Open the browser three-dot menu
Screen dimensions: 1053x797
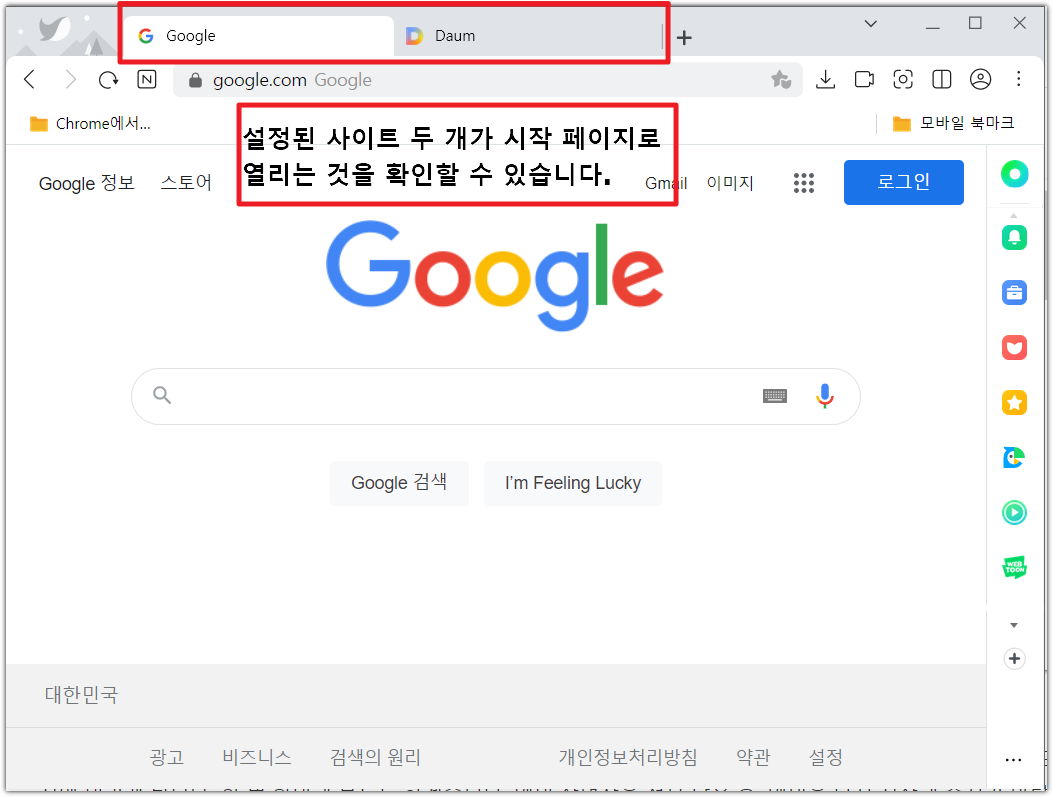1019,79
